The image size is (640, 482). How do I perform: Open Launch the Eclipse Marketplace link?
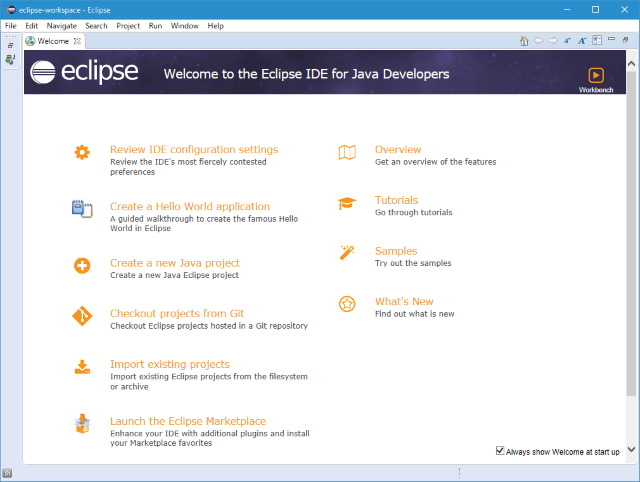[188, 421]
